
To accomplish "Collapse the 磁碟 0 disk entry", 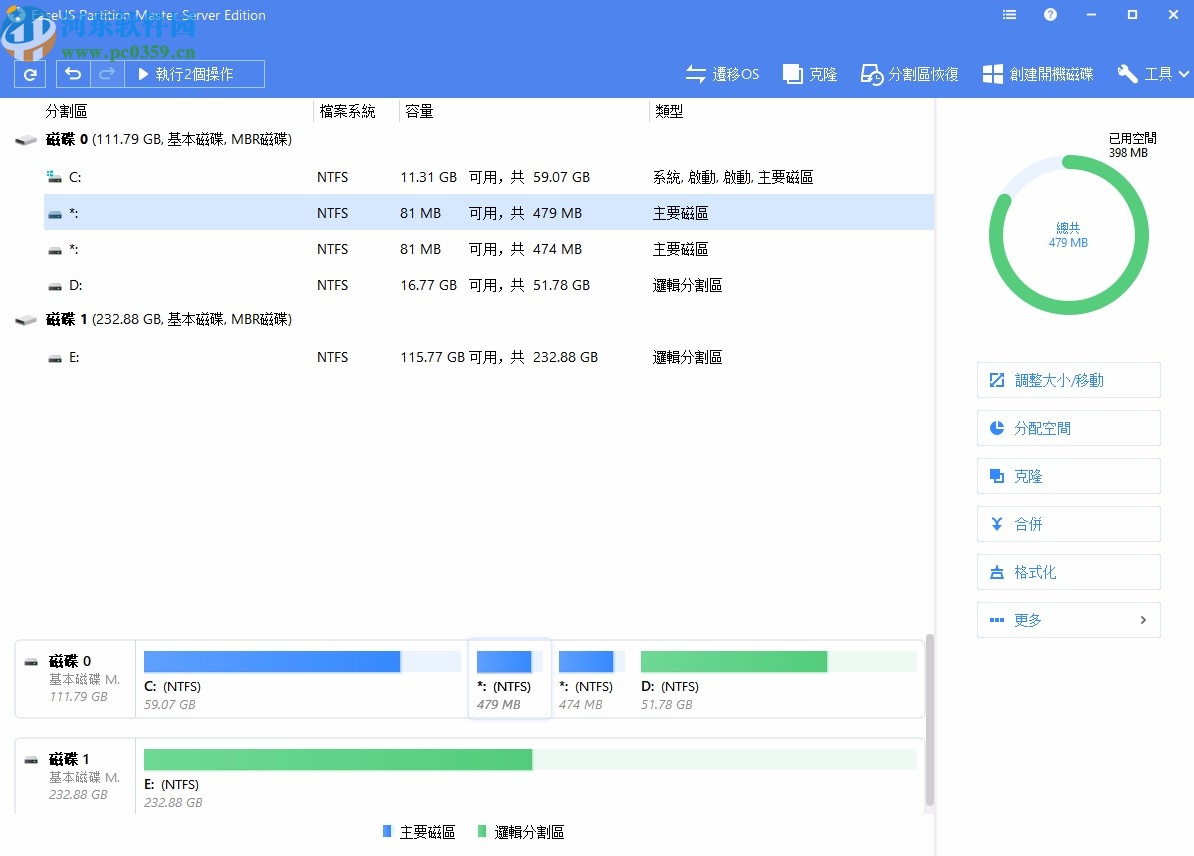I will (25, 140).
